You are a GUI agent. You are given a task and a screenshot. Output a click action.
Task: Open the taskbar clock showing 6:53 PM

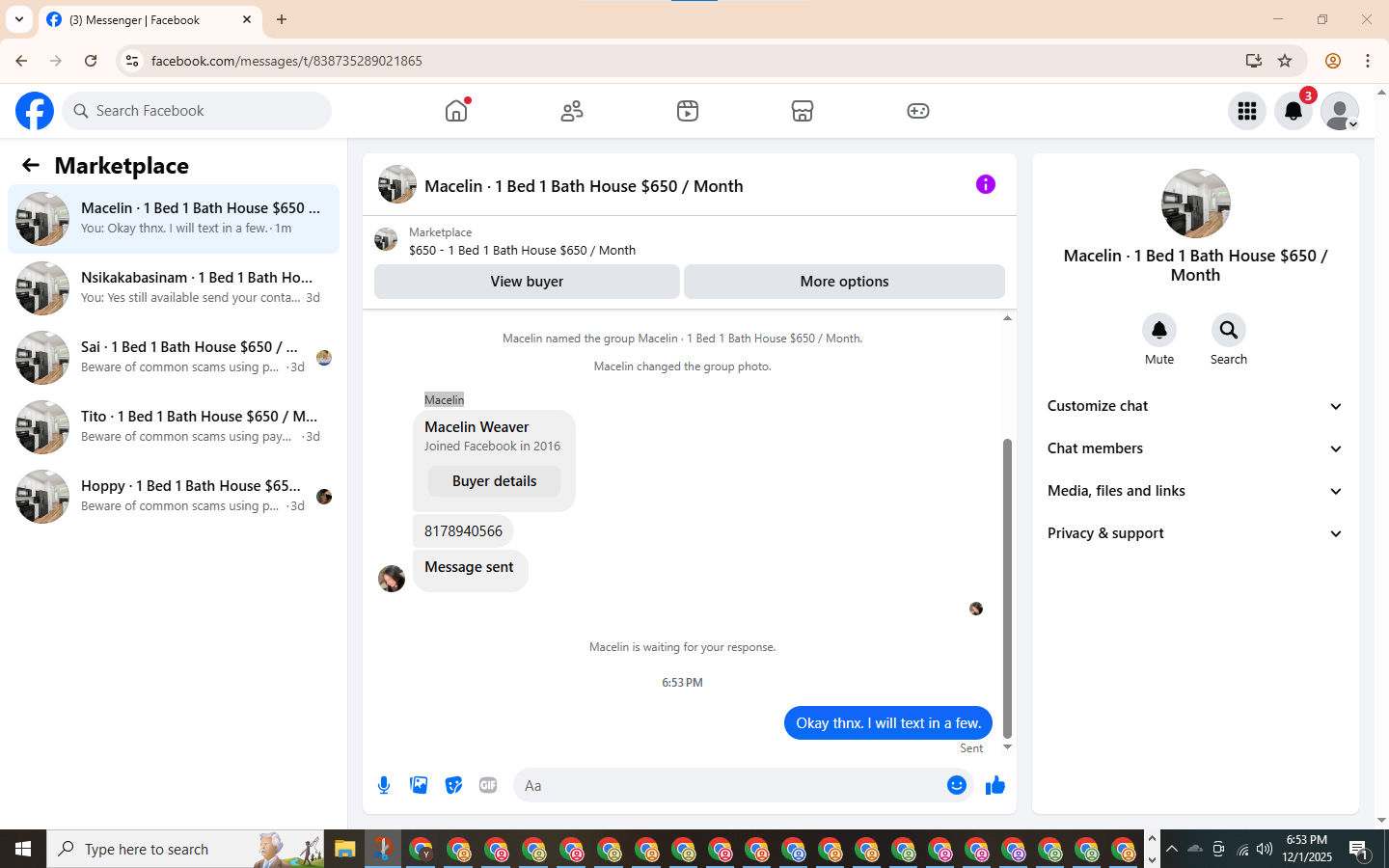point(1307,849)
